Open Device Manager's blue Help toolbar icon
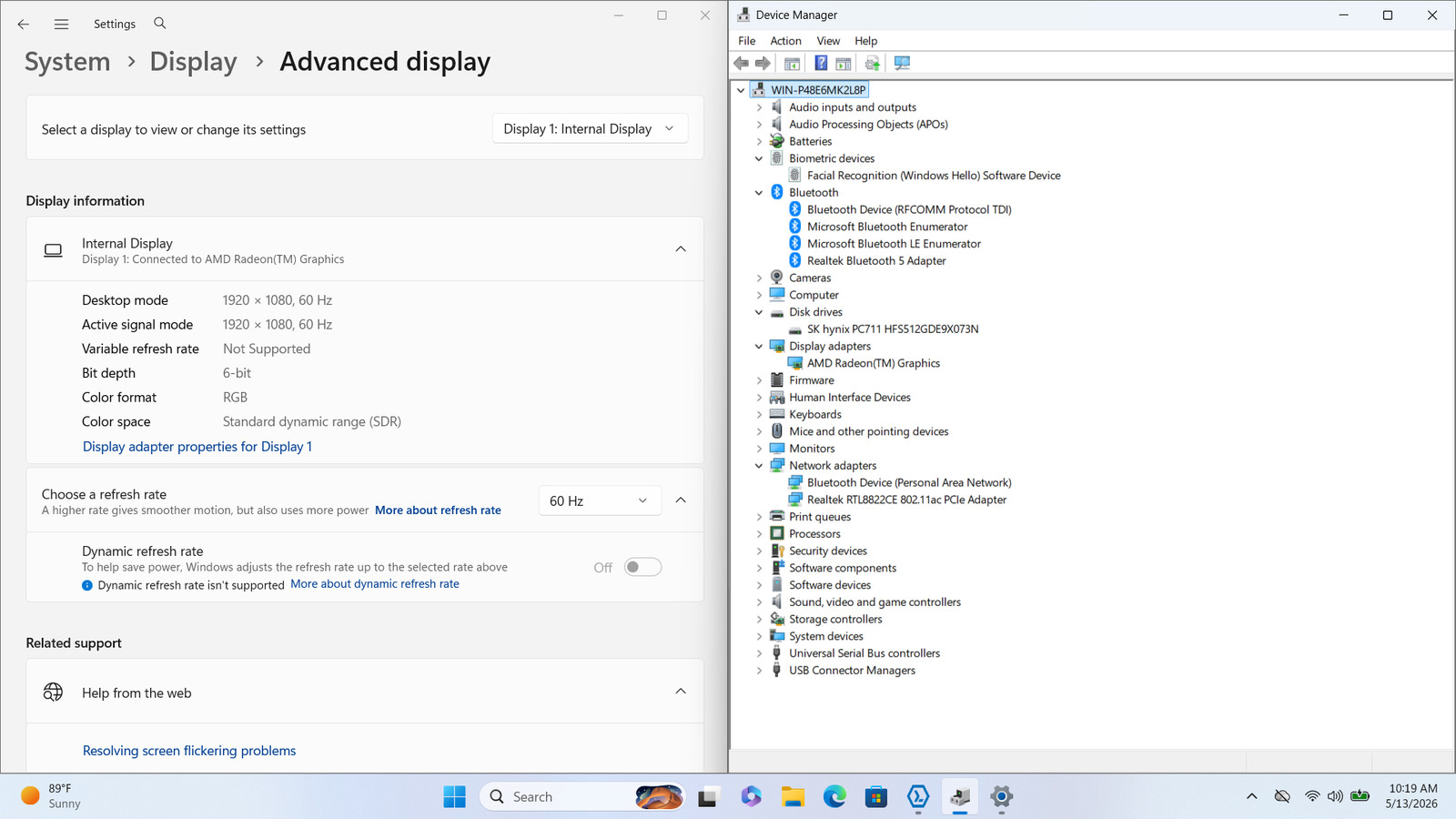 click(x=821, y=63)
